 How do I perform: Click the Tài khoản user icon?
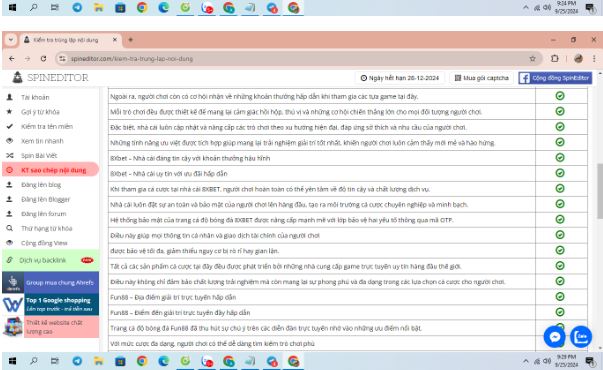point(10,97)
